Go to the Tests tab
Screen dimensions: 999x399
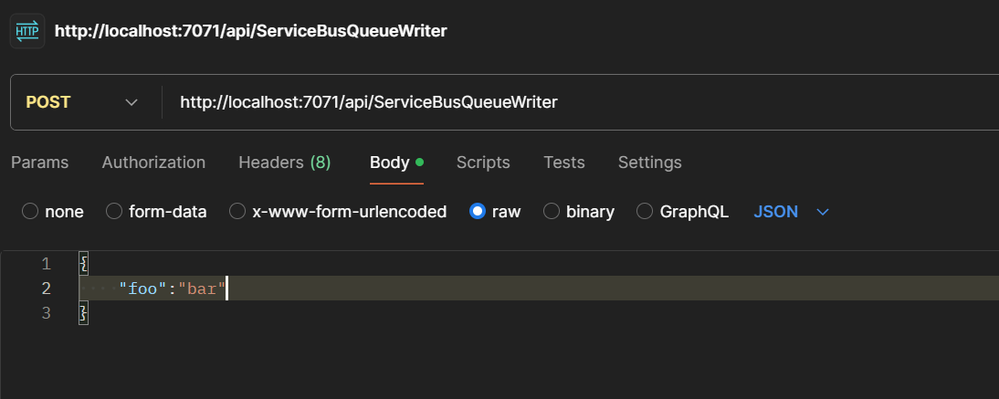[564, 163]
